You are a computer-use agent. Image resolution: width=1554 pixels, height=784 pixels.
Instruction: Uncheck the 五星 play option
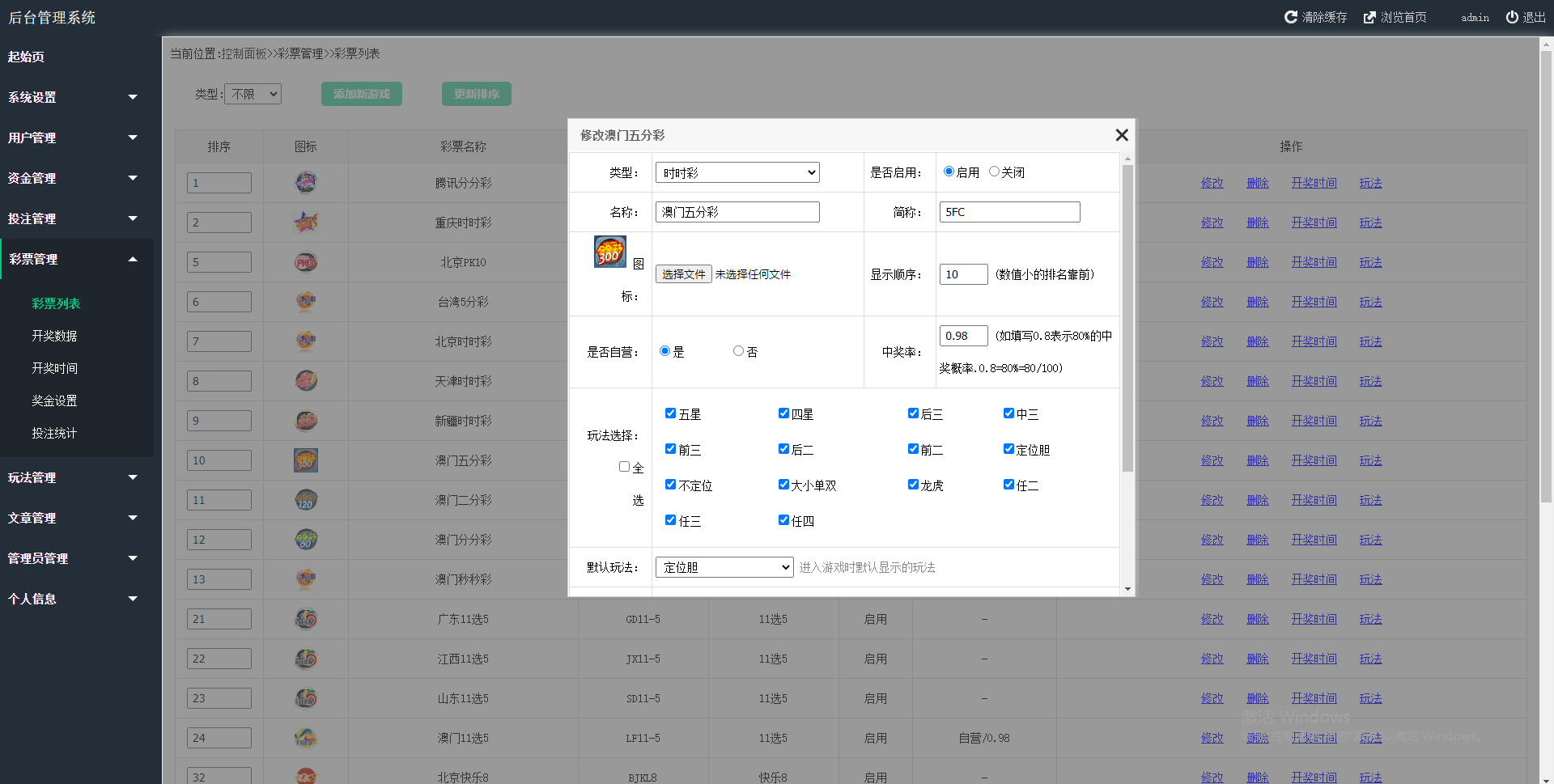[670, 413]
